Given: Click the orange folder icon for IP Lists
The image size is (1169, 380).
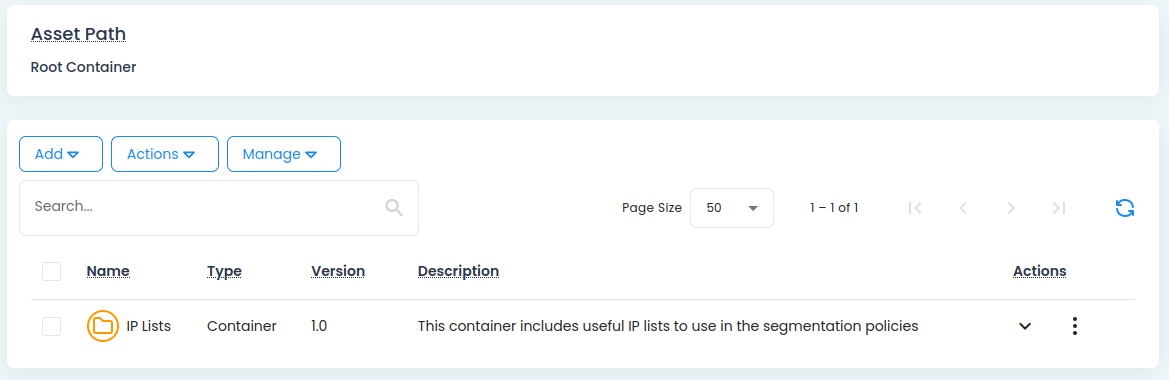Looking at the screenshot, I should click(x=103, y=326).
